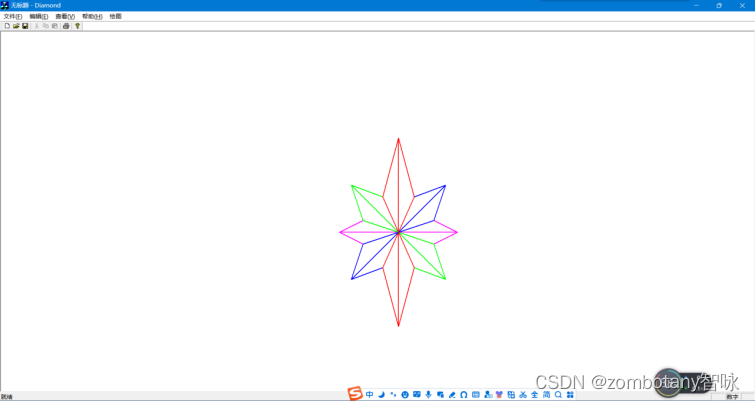
Task: Toggle Sogou 中 Chinese/English mode
Action: pos(369,395)
